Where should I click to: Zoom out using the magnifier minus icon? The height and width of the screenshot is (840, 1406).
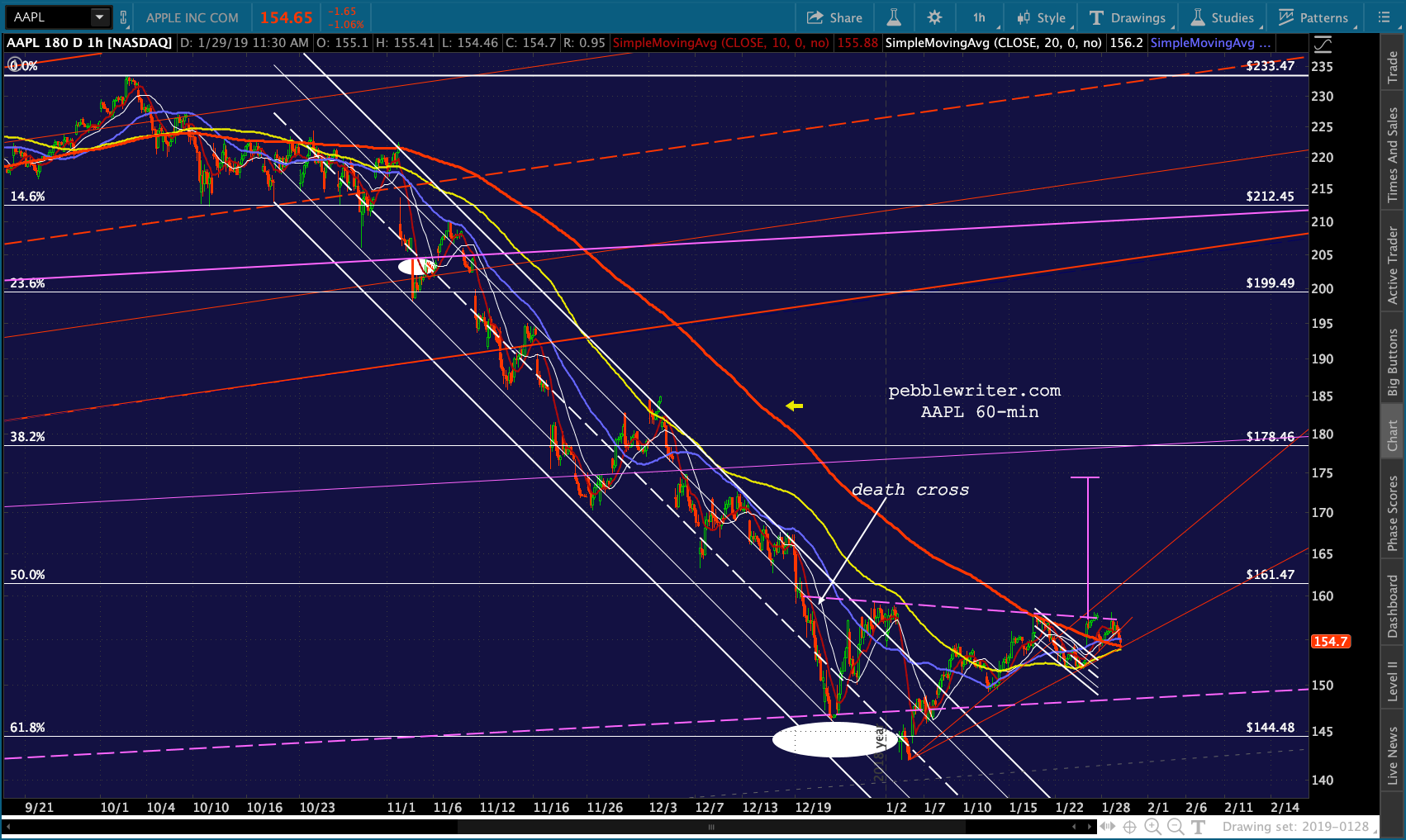pos(1176,827)
